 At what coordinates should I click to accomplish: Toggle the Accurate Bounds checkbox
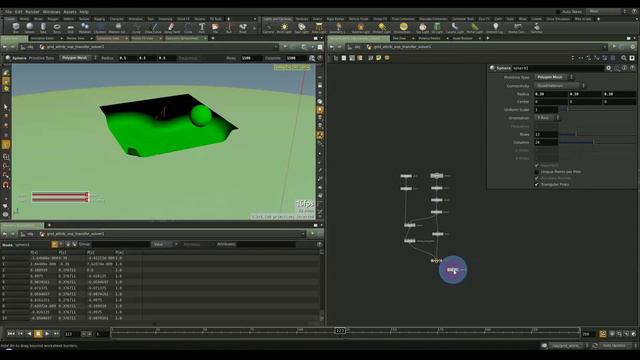point(537,178)
